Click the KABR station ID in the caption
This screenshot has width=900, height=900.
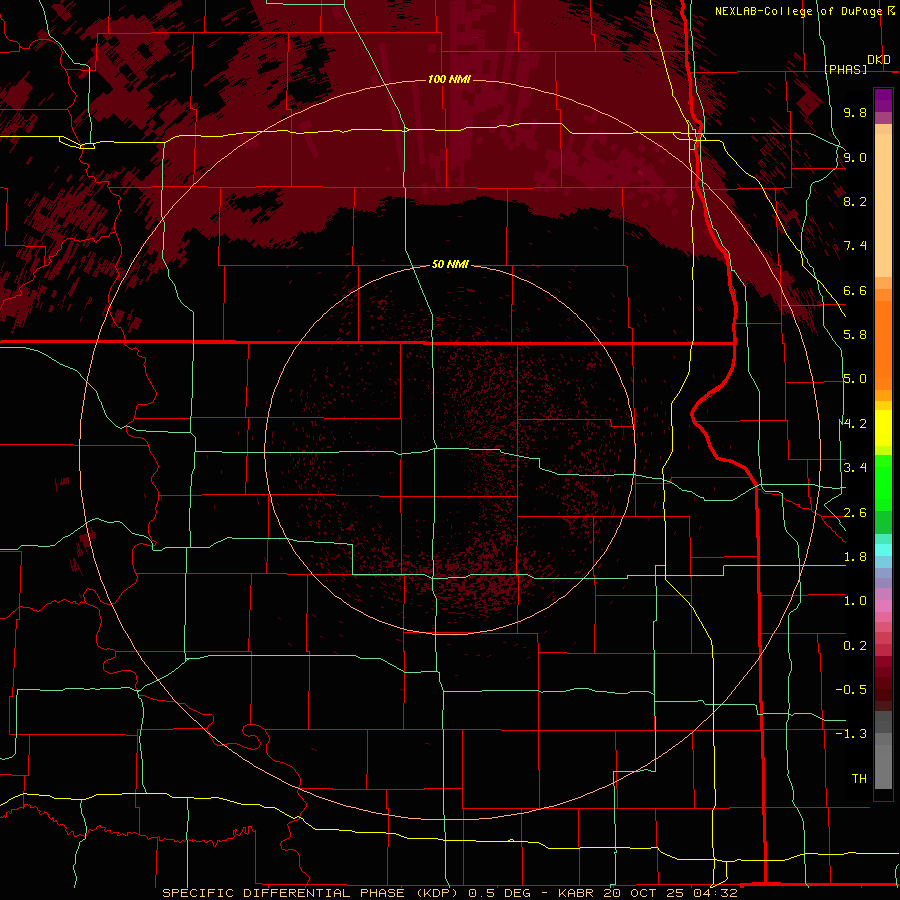click(x=577, y=893)
